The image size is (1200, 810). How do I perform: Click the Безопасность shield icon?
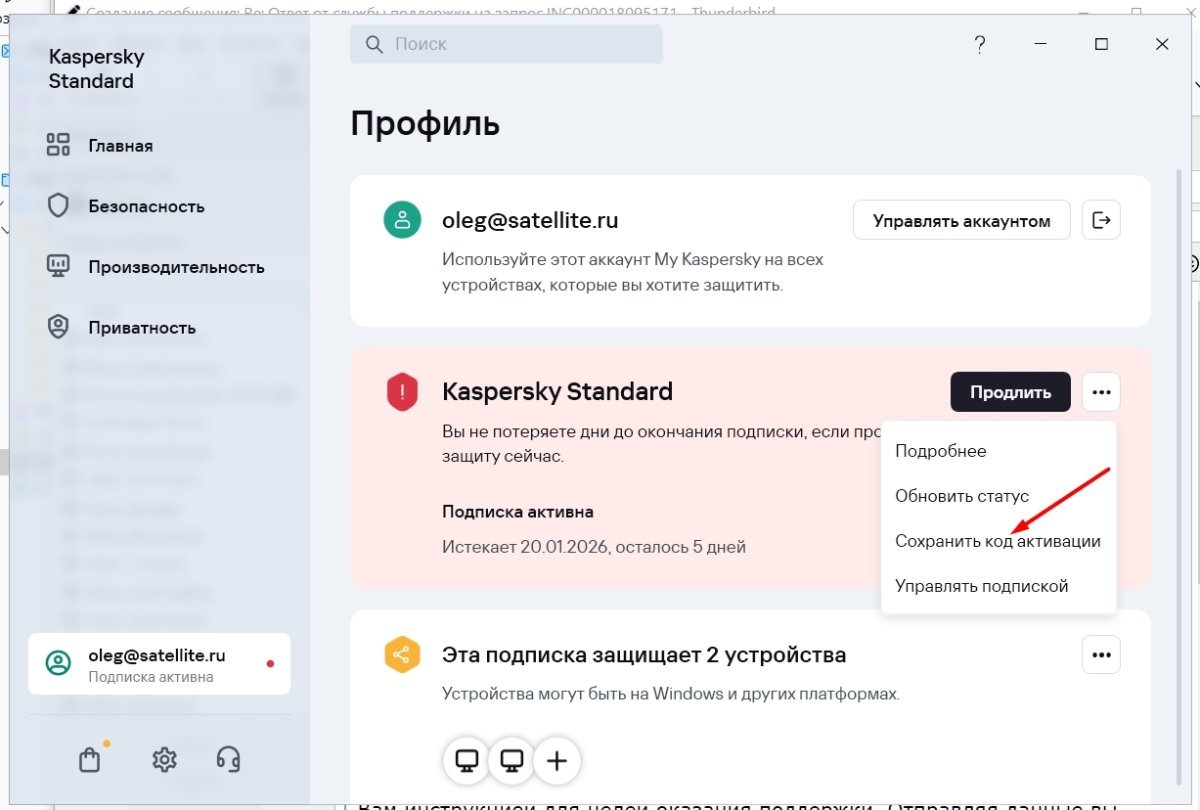pos(58,206)
